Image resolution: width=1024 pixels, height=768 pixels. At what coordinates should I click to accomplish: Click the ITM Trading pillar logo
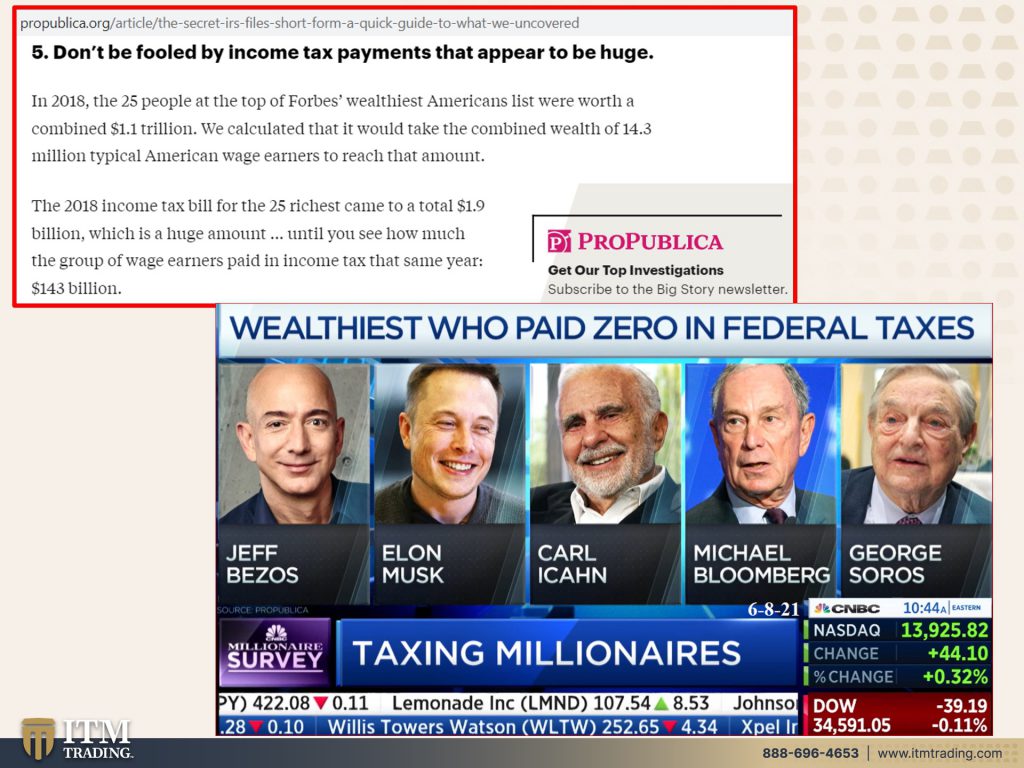pyautogui.click(x=37, y=738)
